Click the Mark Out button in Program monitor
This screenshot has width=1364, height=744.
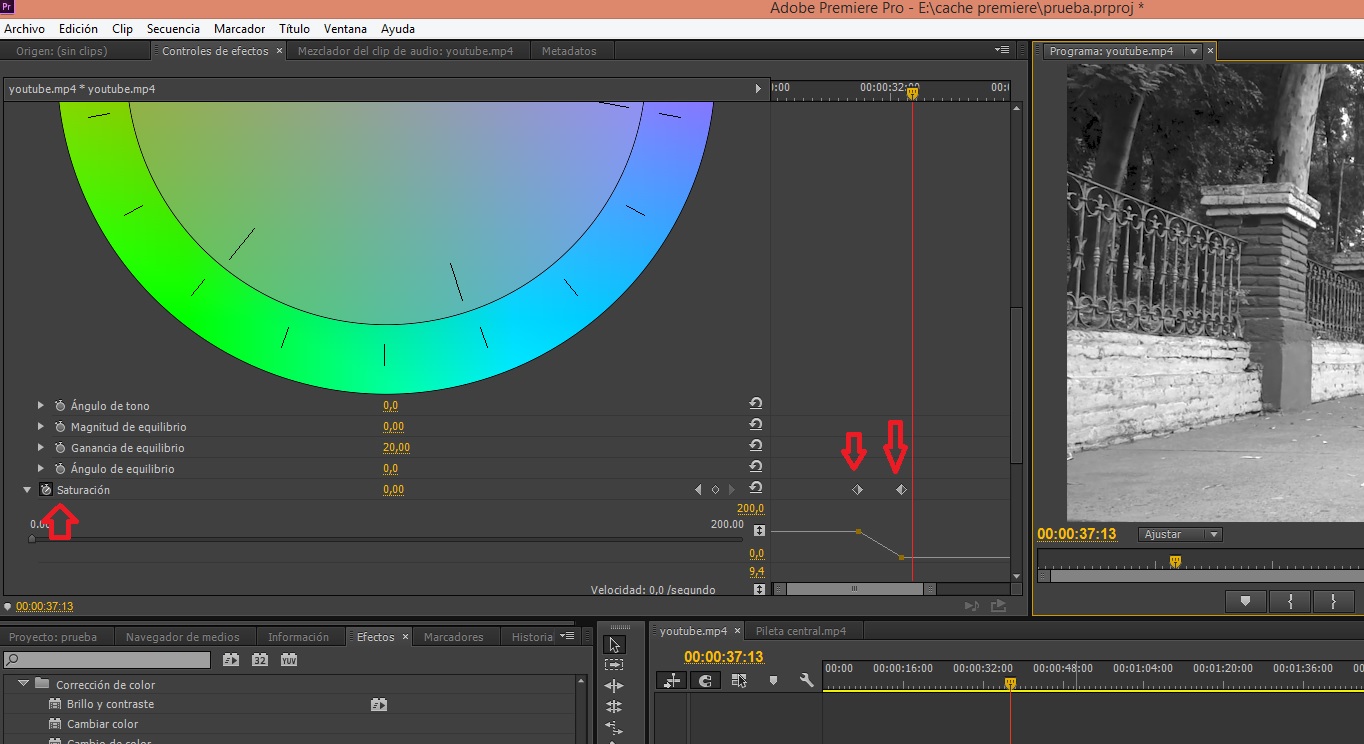(x=1332, y=601)
